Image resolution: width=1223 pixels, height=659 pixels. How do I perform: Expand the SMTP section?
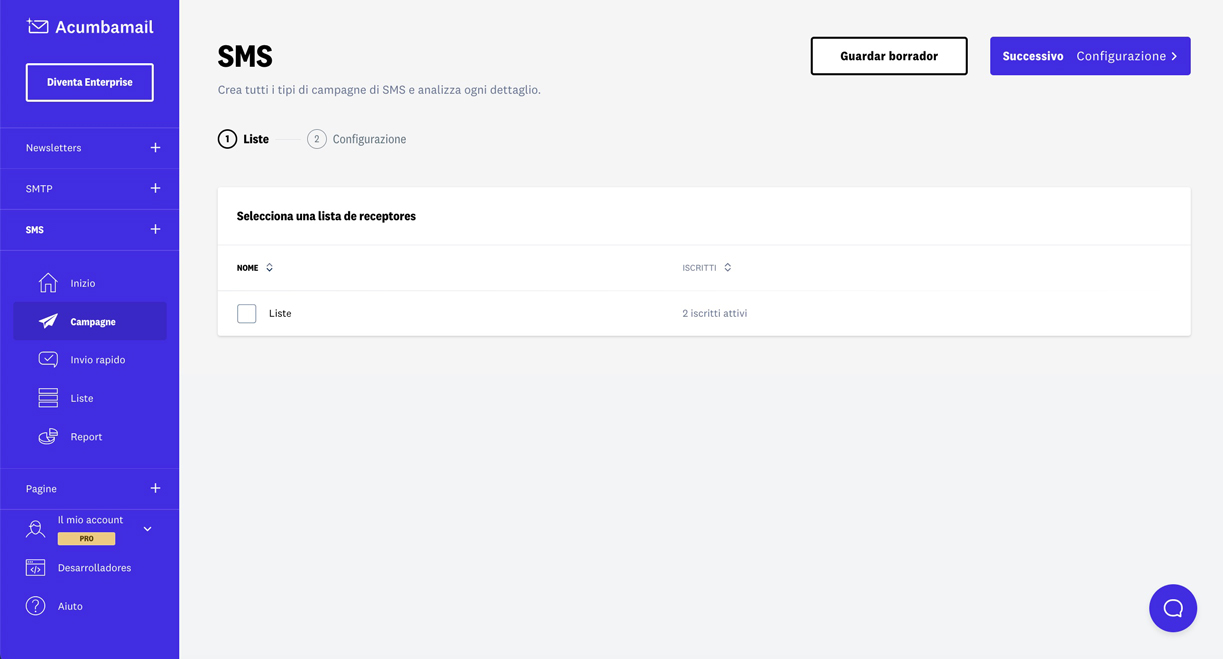pyautogui.click(x=155, y=188)
